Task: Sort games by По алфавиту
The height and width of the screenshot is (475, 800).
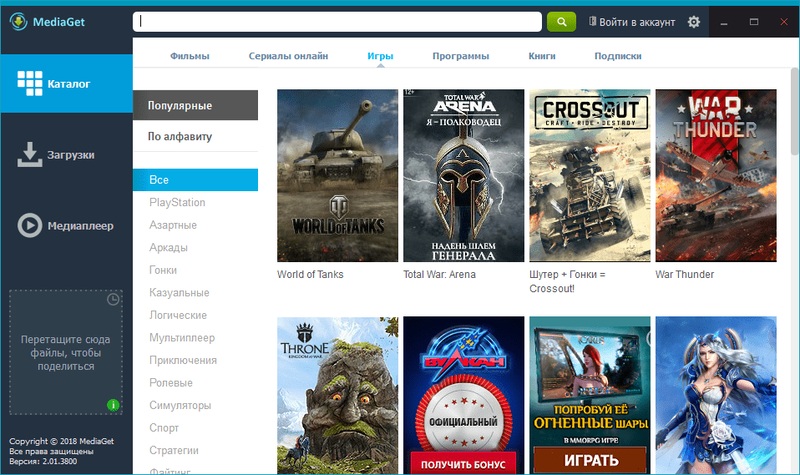Action: coord(180,136)
